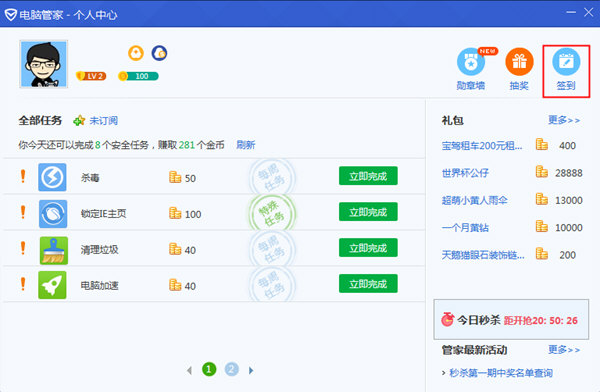Click the exclamation mark beside 锁定IE主页
The image size is (600, 392).
23,212
